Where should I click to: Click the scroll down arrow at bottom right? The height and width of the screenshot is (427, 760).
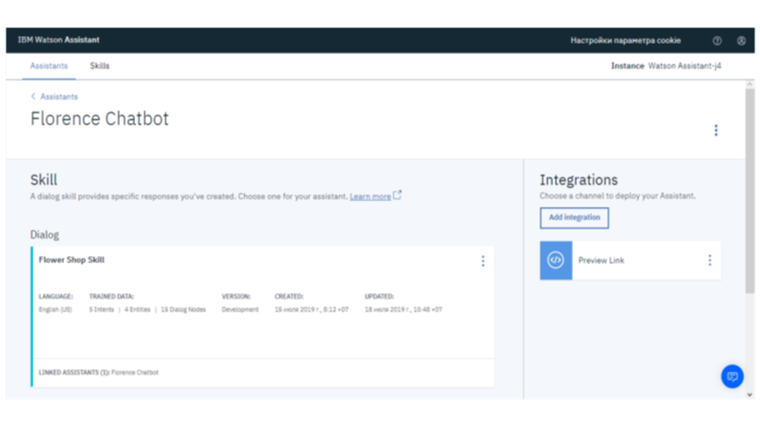(750, 395)
